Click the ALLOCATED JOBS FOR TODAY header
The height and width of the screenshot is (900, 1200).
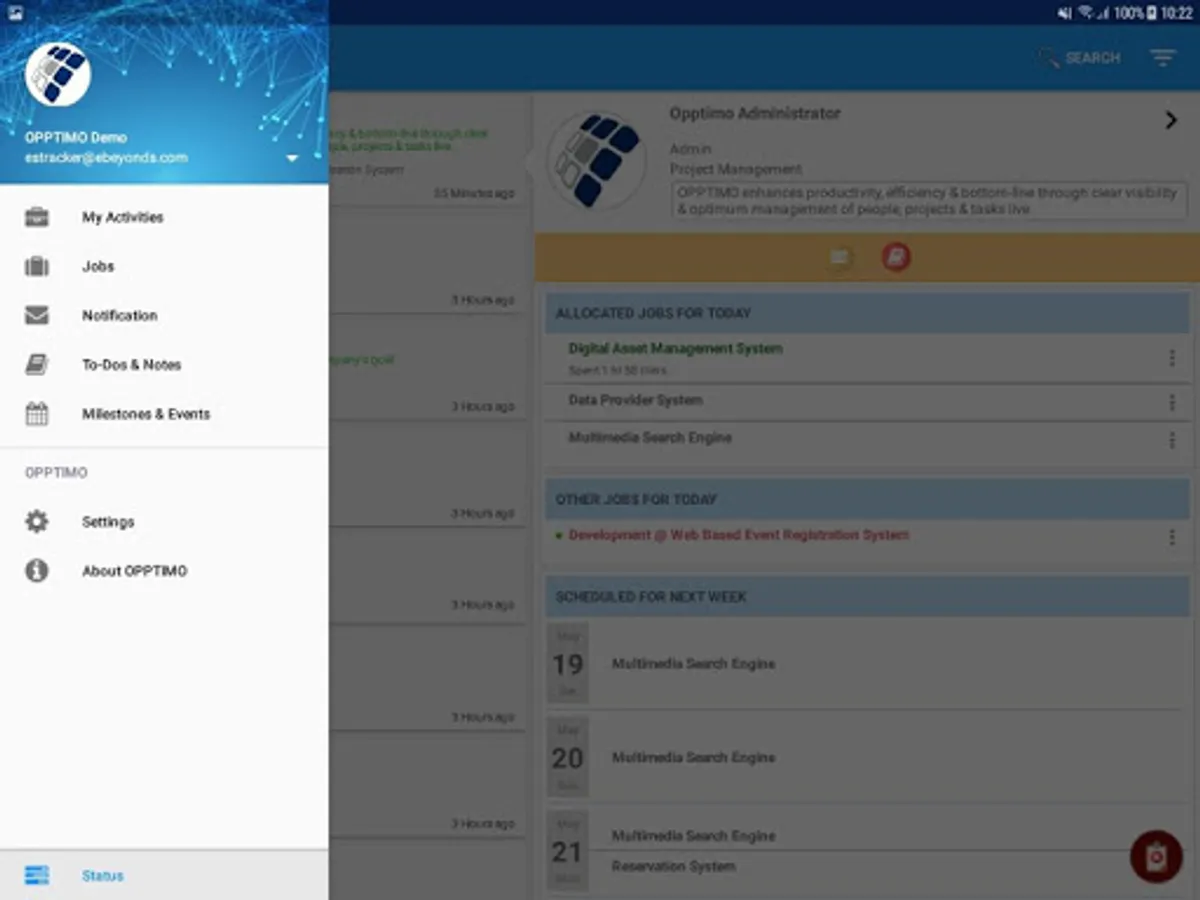coord(867,313)
